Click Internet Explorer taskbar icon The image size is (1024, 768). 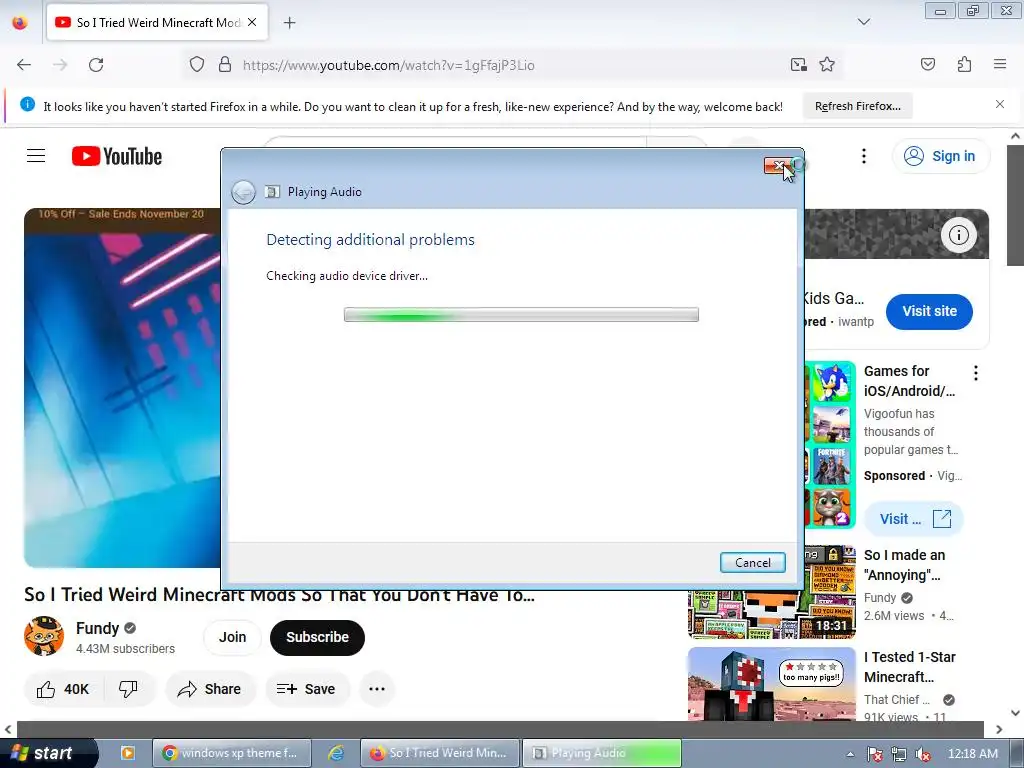(336, 753)
